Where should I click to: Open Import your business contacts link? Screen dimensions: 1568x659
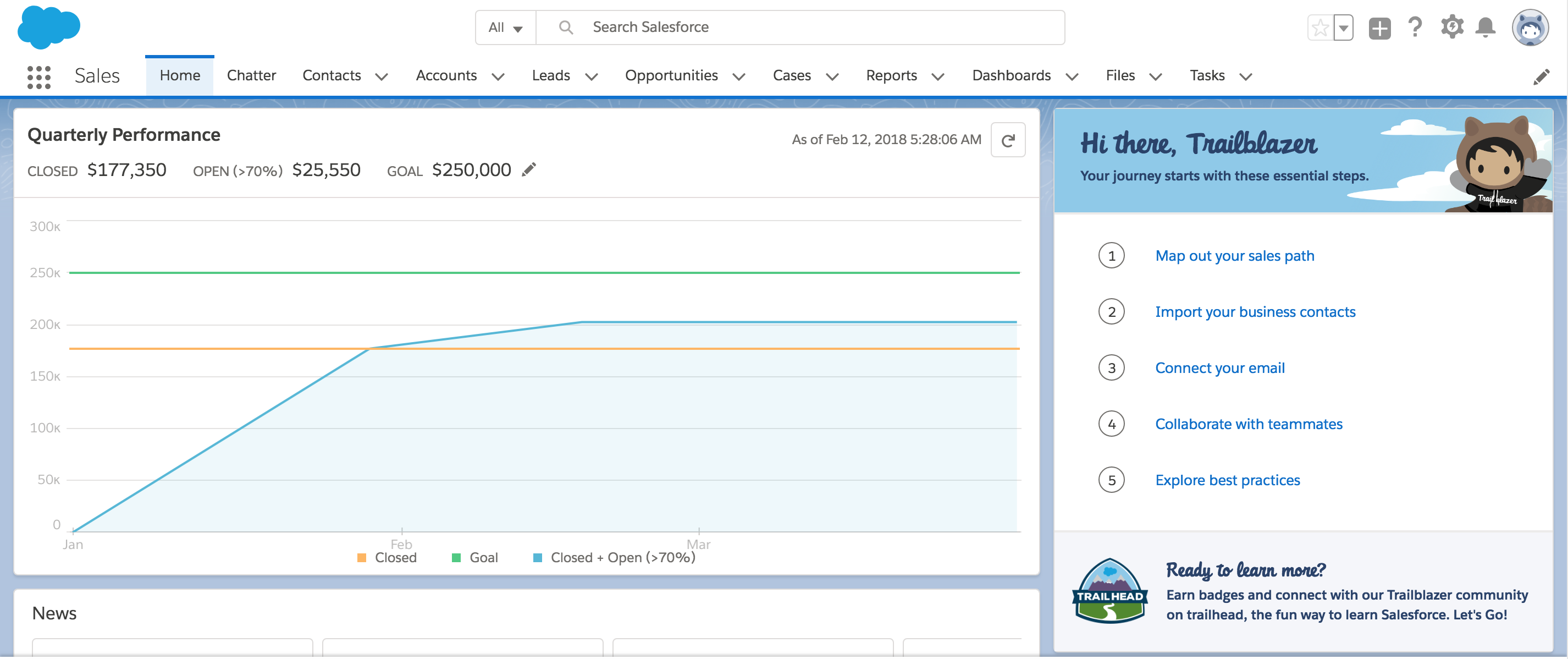click(1255, 312)
